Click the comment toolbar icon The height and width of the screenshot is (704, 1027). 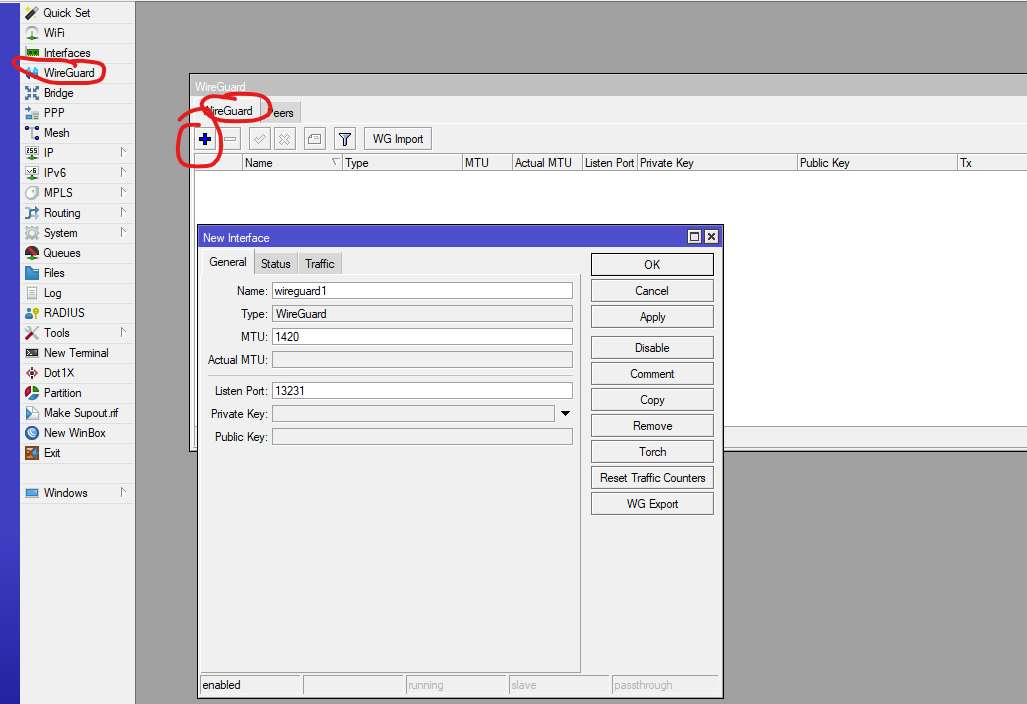coord(314,139)
